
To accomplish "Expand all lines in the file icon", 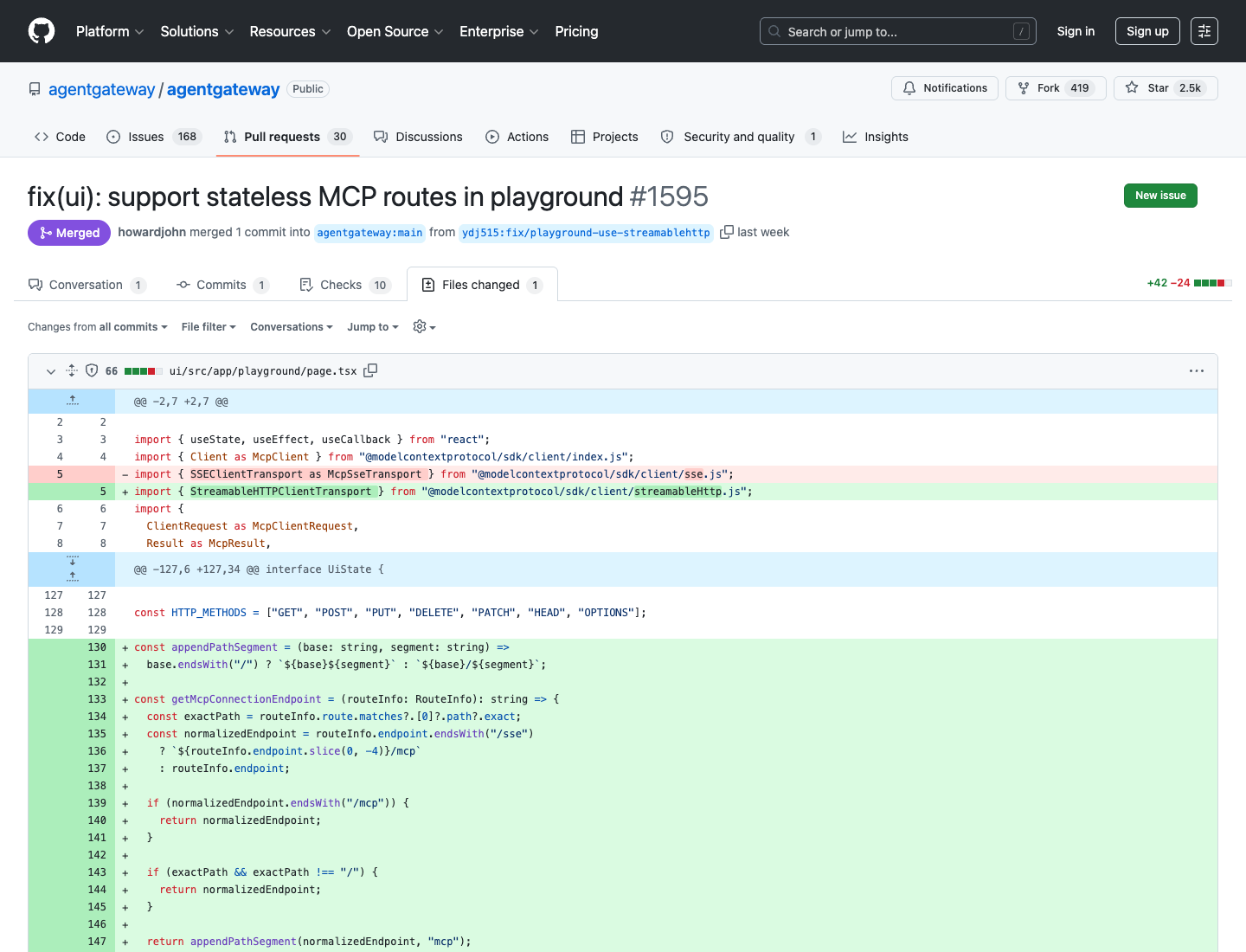I will click(x=72, y=370).
